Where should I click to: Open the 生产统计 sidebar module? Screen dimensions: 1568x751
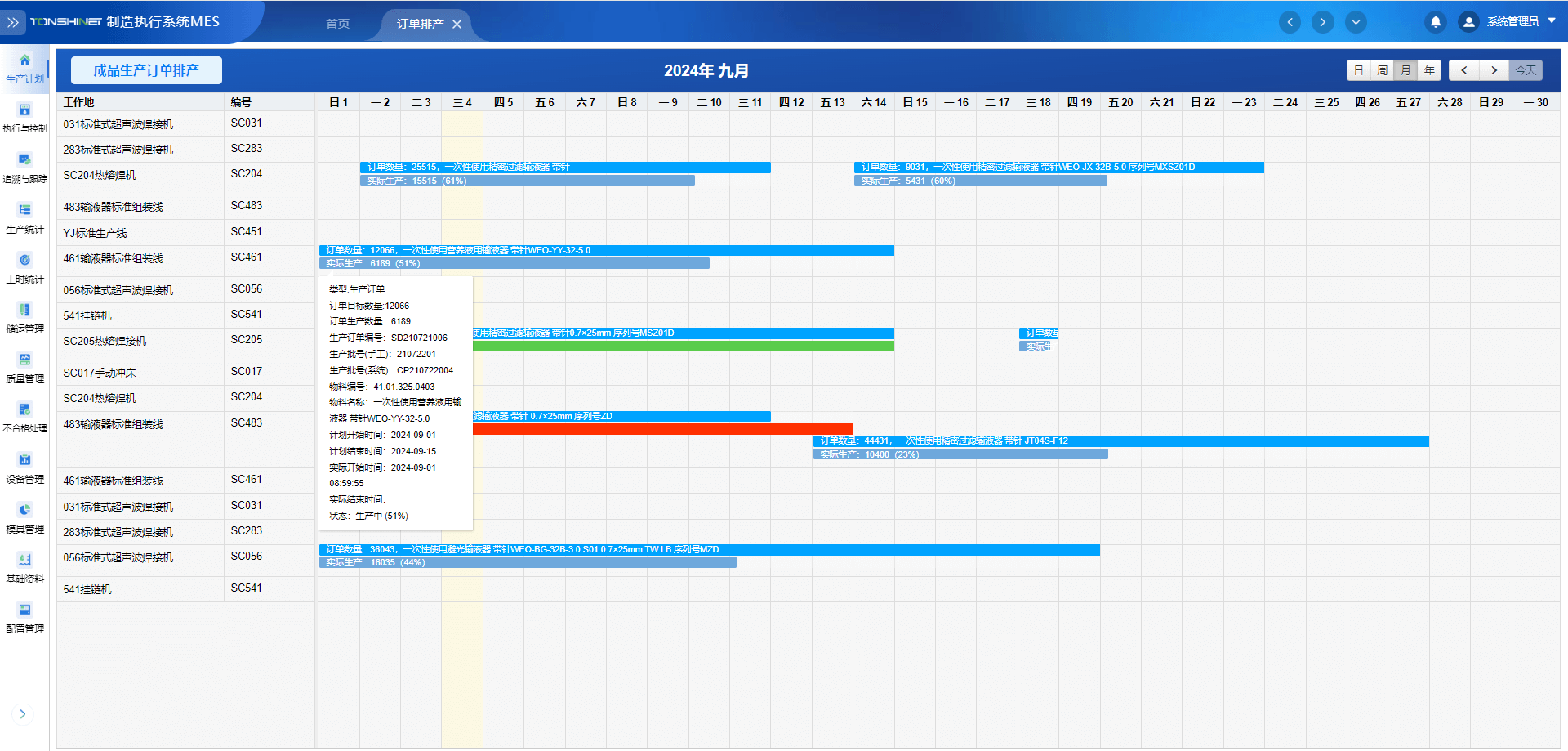(x=24, y=218)
